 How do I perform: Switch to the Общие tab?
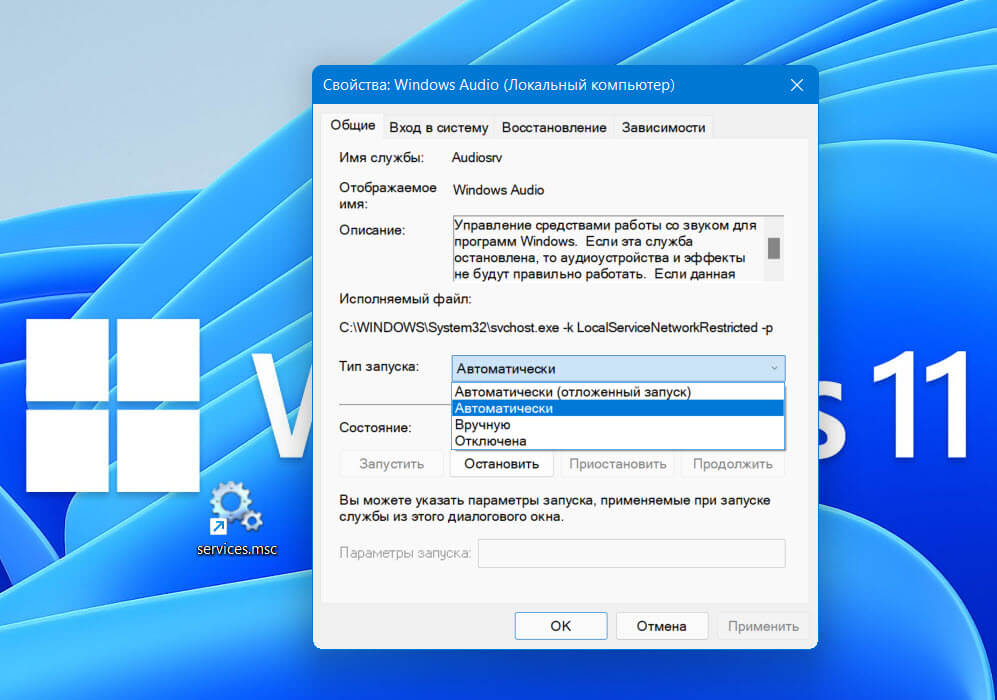tap(352, 125)
